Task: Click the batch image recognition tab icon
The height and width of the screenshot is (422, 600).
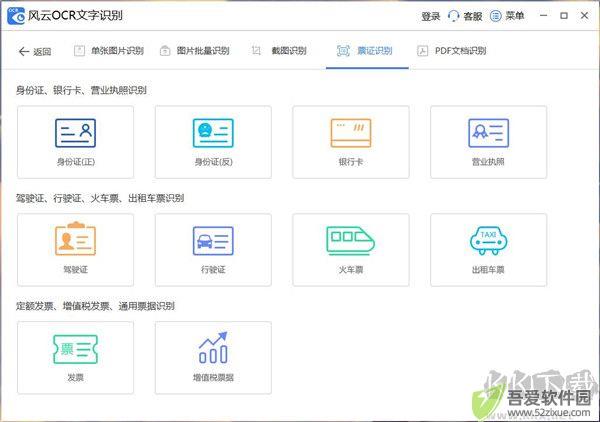Action: click(165, 51)
